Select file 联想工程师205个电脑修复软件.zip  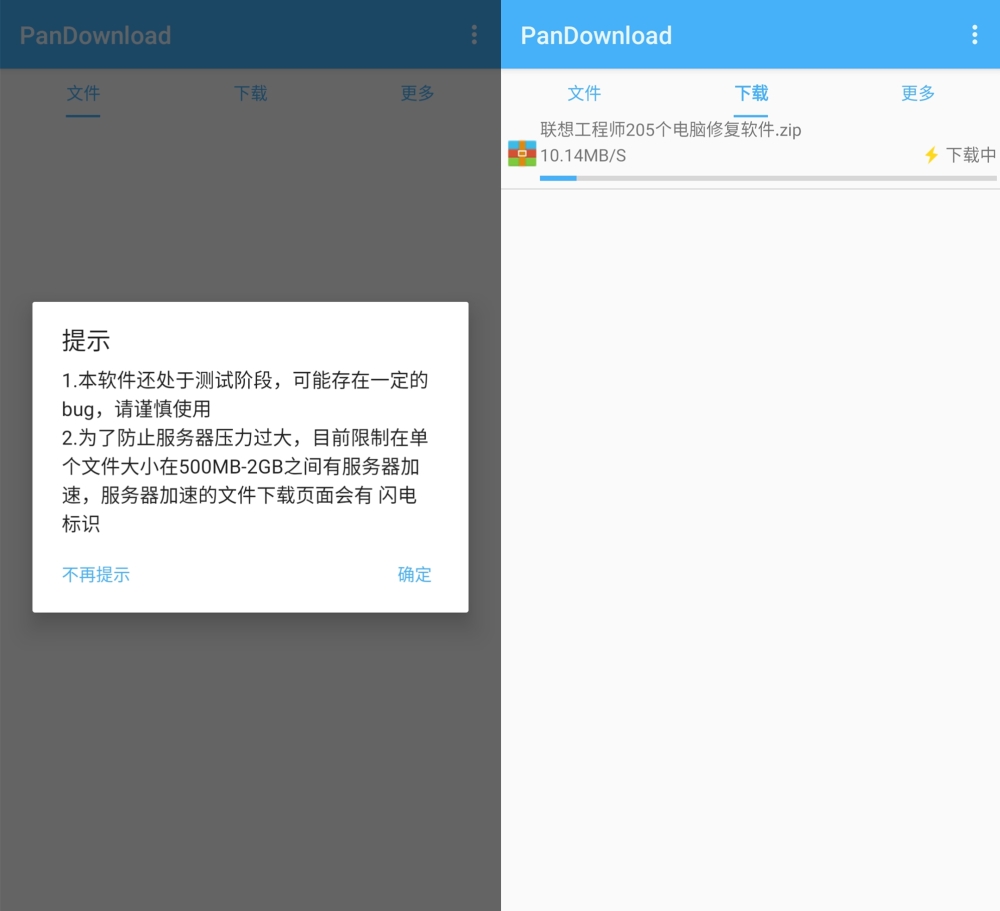[x=670, y=130]
